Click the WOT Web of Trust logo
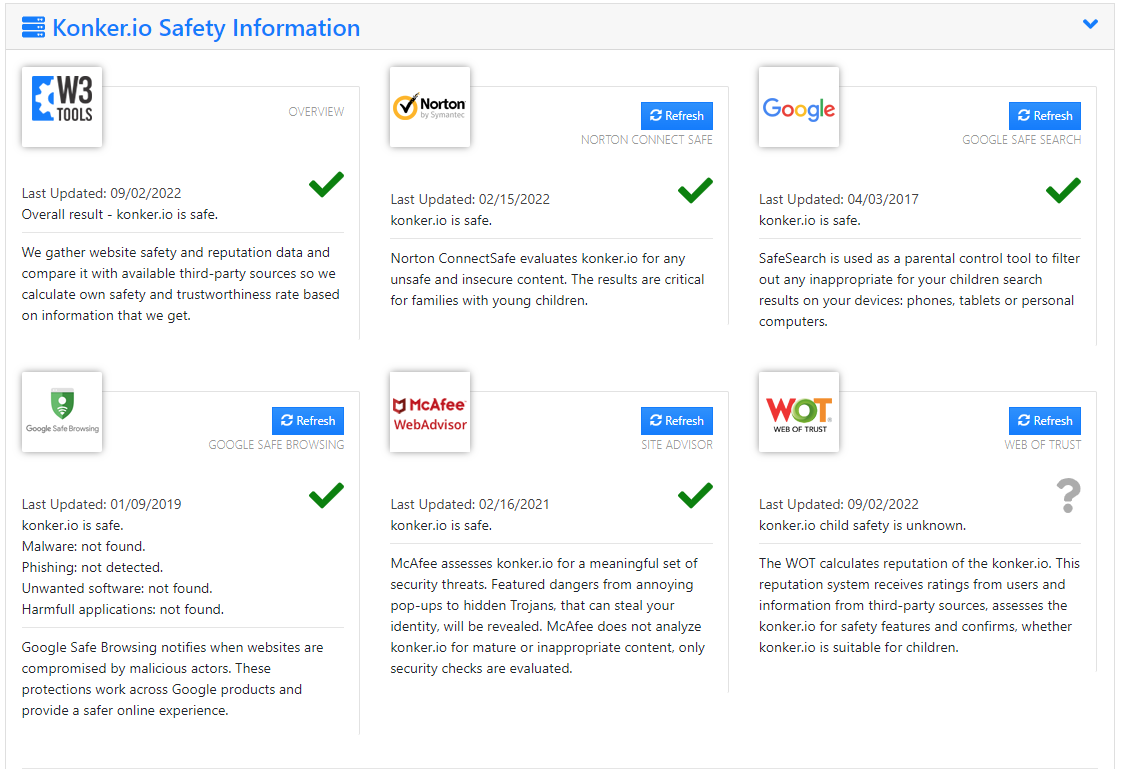This screenshot has width=1121, height=769. 799,412
